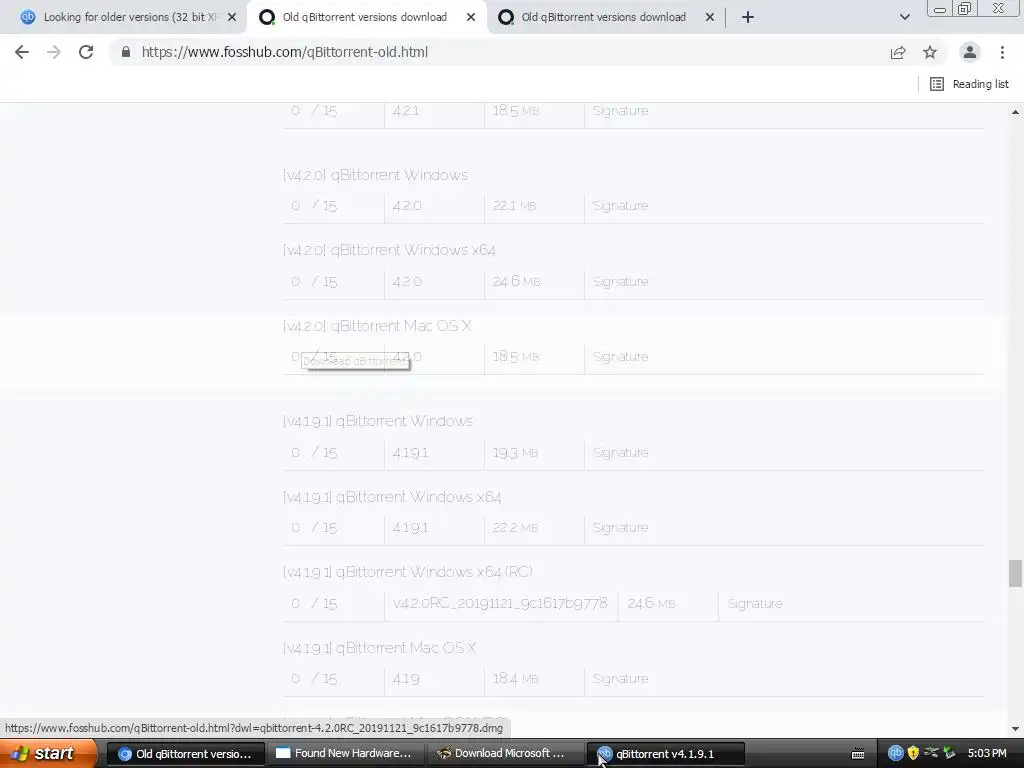Share this page using share icon

point(898,52)
